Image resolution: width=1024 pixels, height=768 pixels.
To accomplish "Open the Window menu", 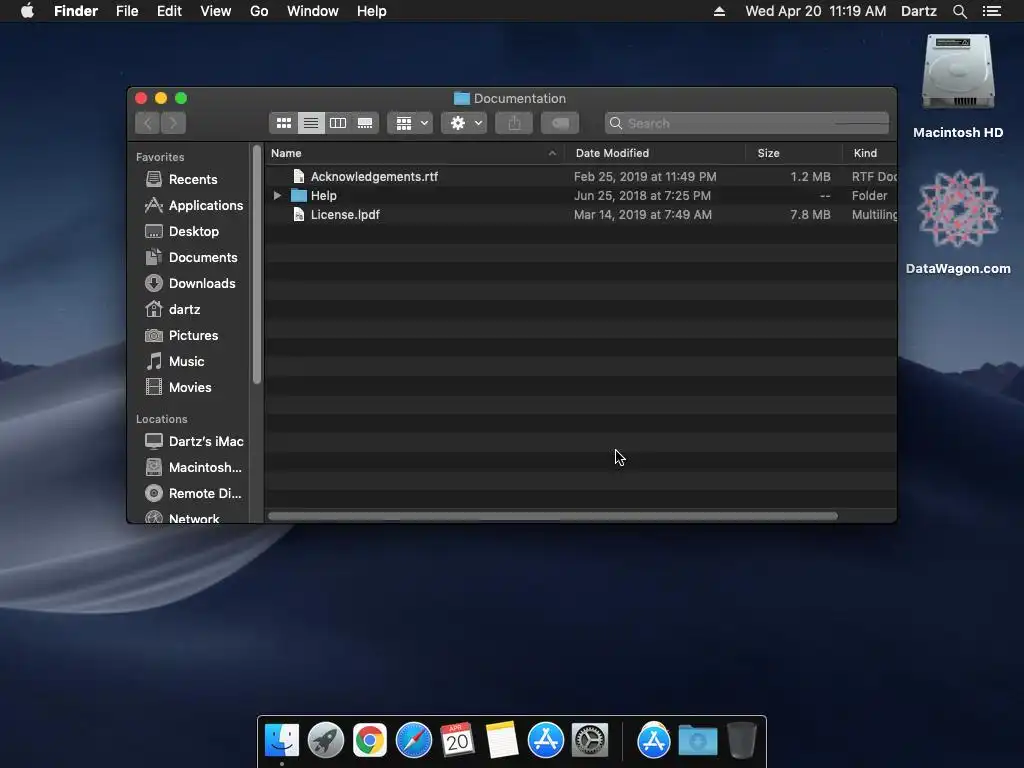I will (313, 11).
